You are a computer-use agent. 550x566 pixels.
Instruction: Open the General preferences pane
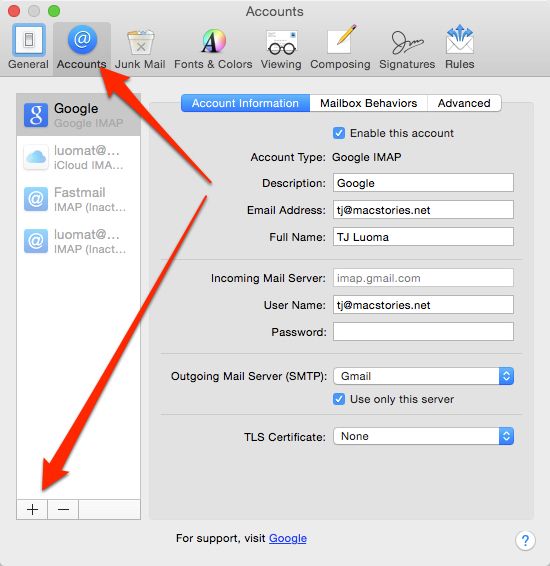pos(28,47)
